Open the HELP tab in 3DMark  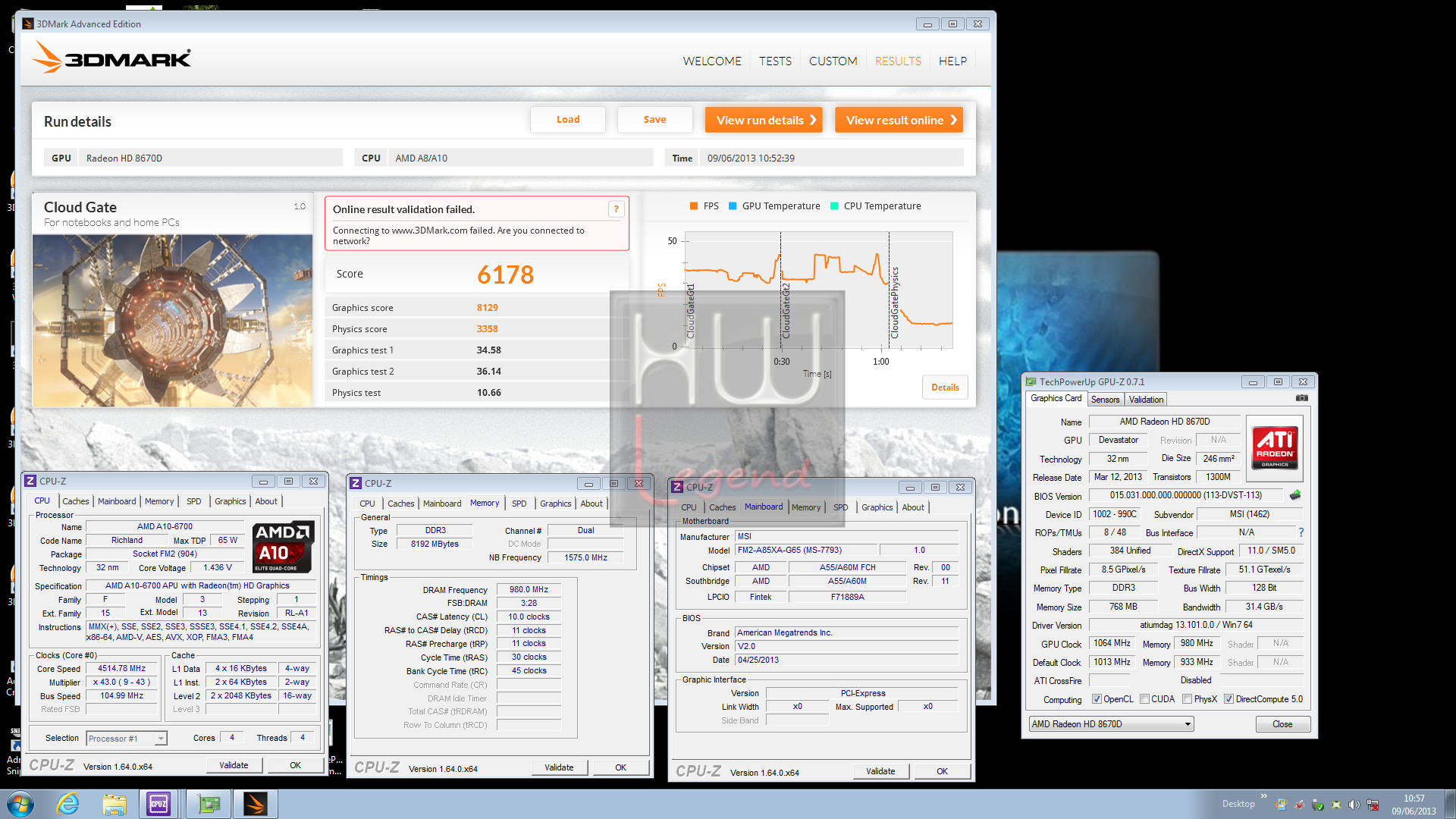pyautogui.click(x=952, y=61)
